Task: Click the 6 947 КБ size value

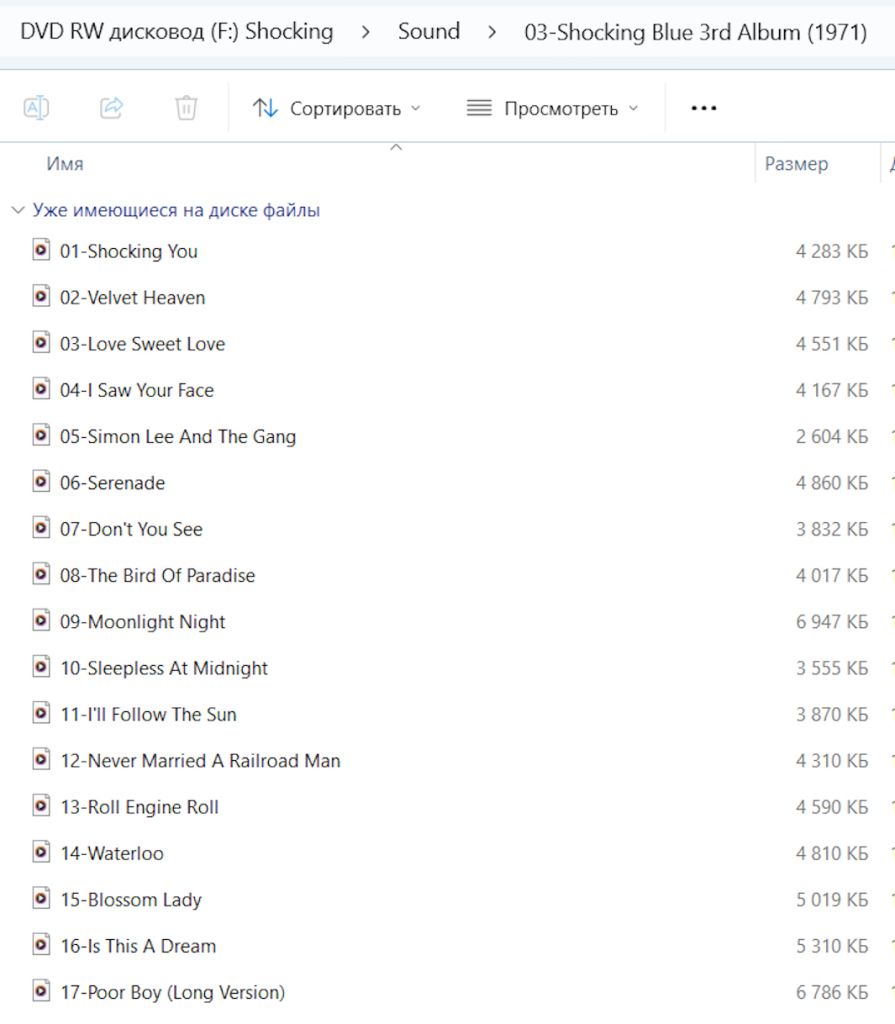Action: (832, 622)
